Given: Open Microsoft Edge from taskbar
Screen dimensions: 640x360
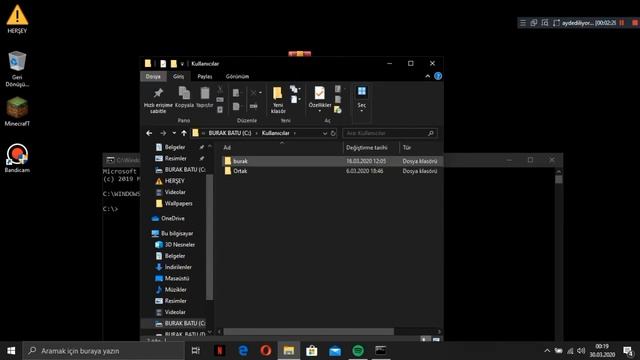Looking at the screenshot, I should [243, 351].
